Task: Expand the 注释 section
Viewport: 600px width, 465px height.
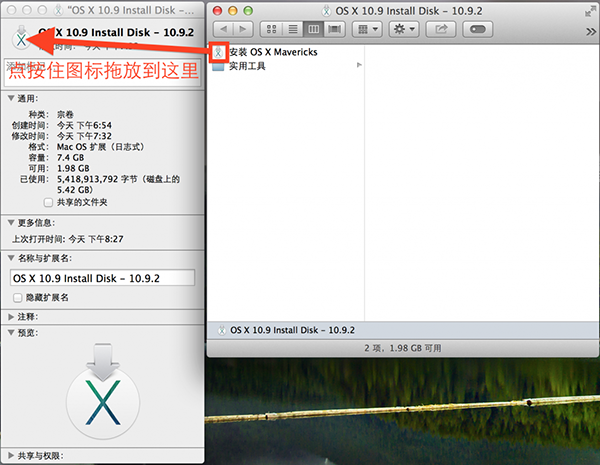Action: coord(11,317)
